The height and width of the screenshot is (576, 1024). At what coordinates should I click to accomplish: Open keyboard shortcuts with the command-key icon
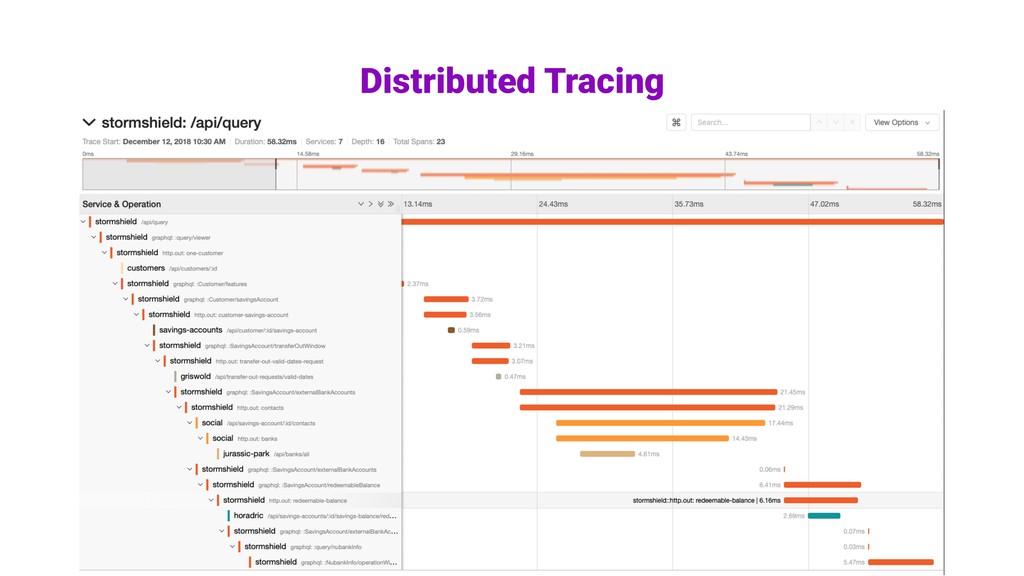[x=676, y=122]
